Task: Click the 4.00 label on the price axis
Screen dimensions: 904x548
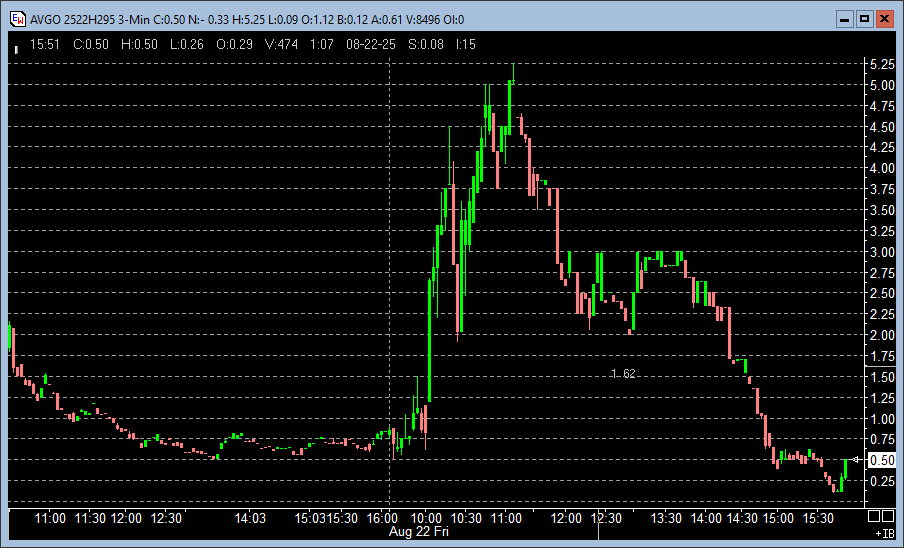Action: click(883, 169)
